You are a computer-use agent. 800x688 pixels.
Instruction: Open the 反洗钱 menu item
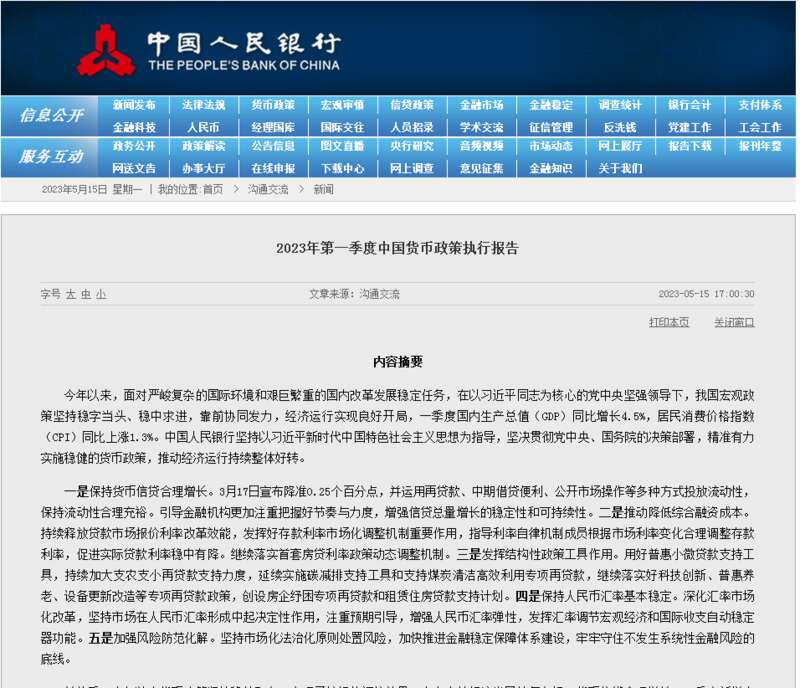coord(620,127)
